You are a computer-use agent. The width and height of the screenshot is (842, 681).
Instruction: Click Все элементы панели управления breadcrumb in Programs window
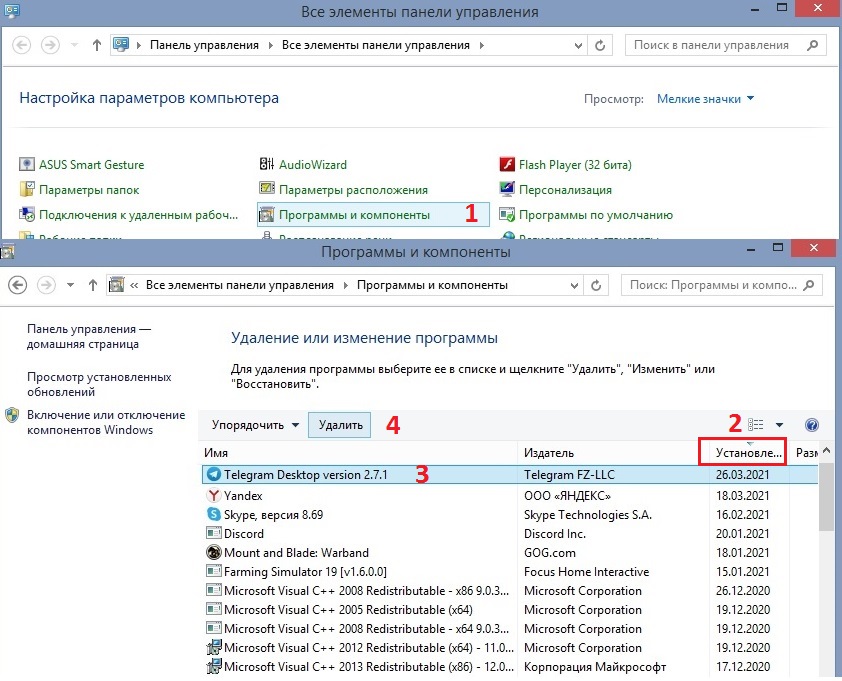click(239, 285)
